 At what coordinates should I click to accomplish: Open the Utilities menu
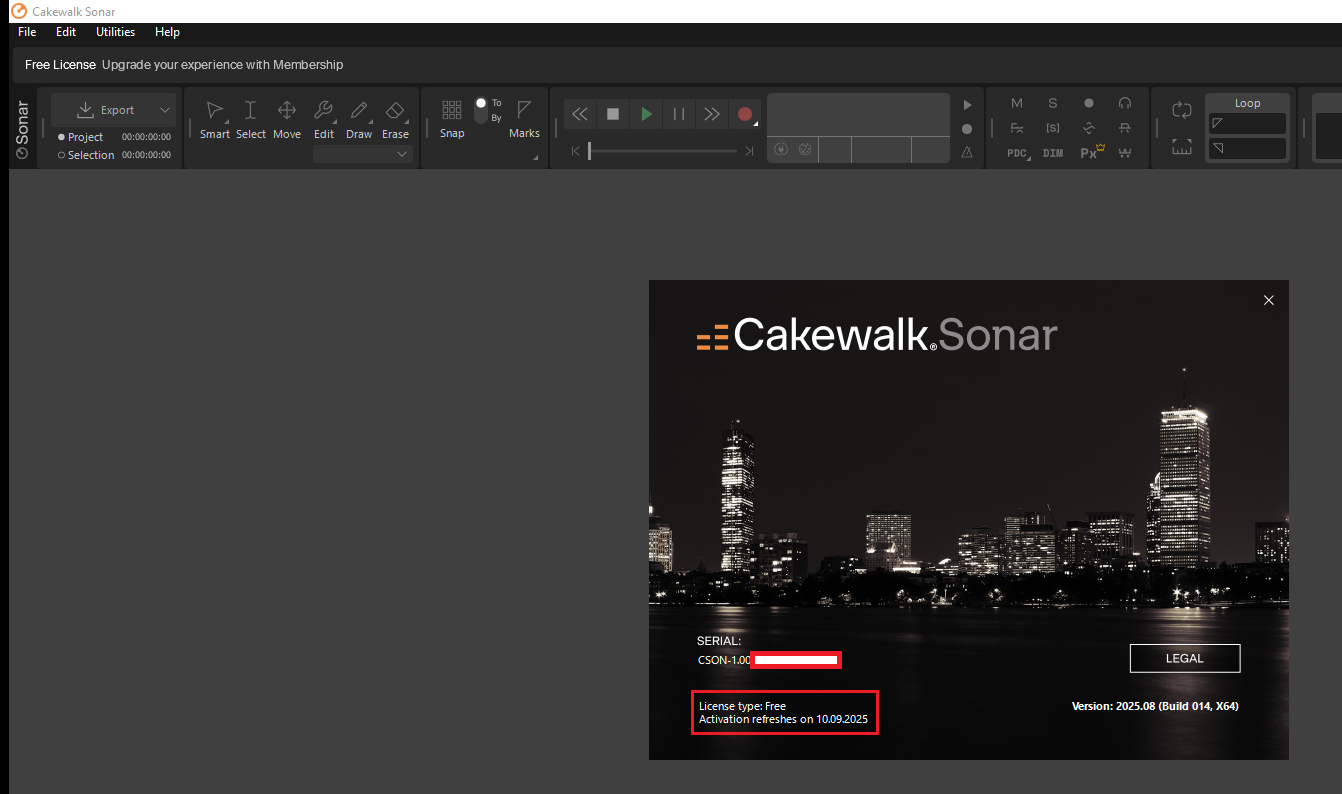click(115, 32)
